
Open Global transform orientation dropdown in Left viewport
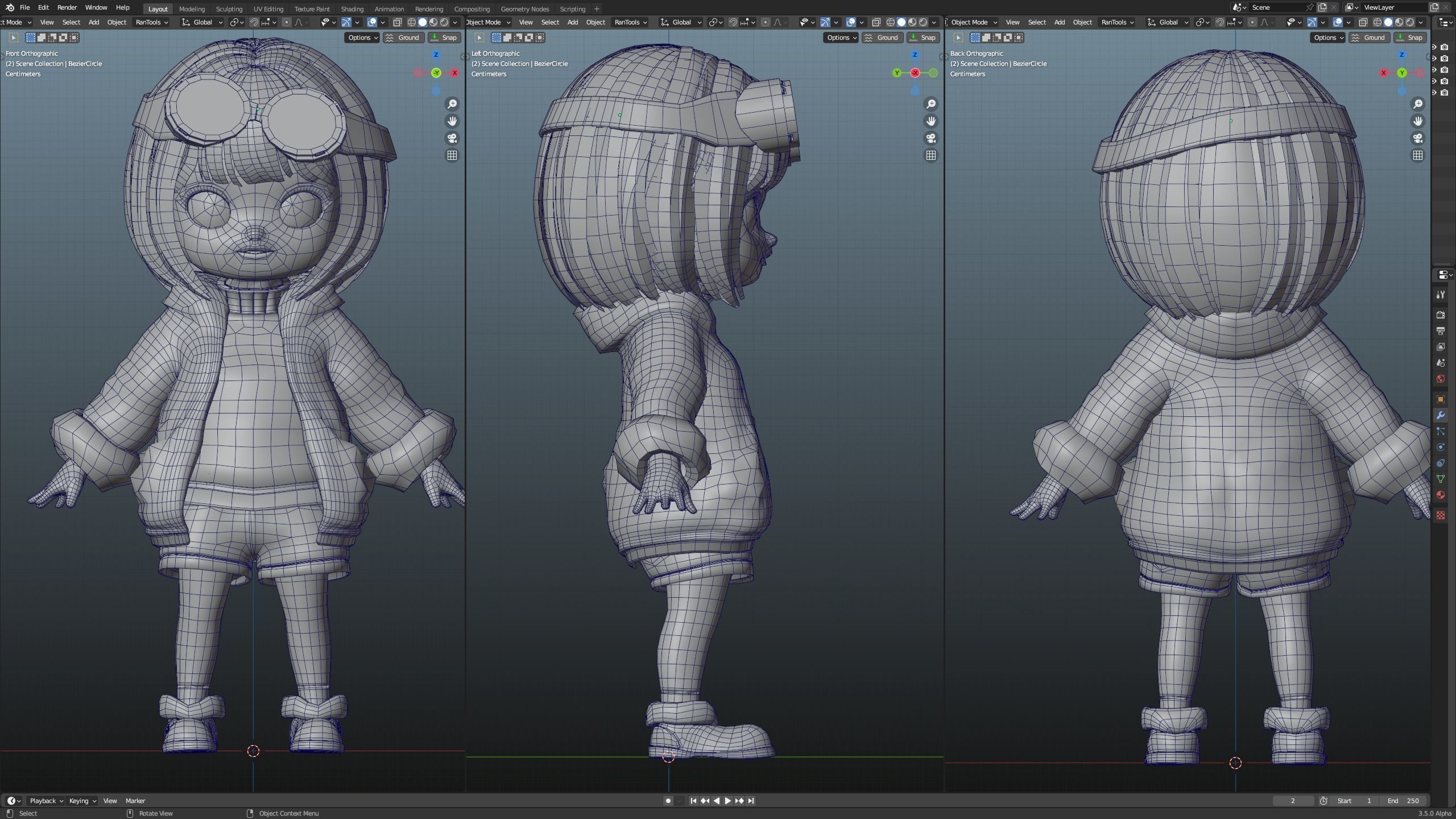pos(681,22)
